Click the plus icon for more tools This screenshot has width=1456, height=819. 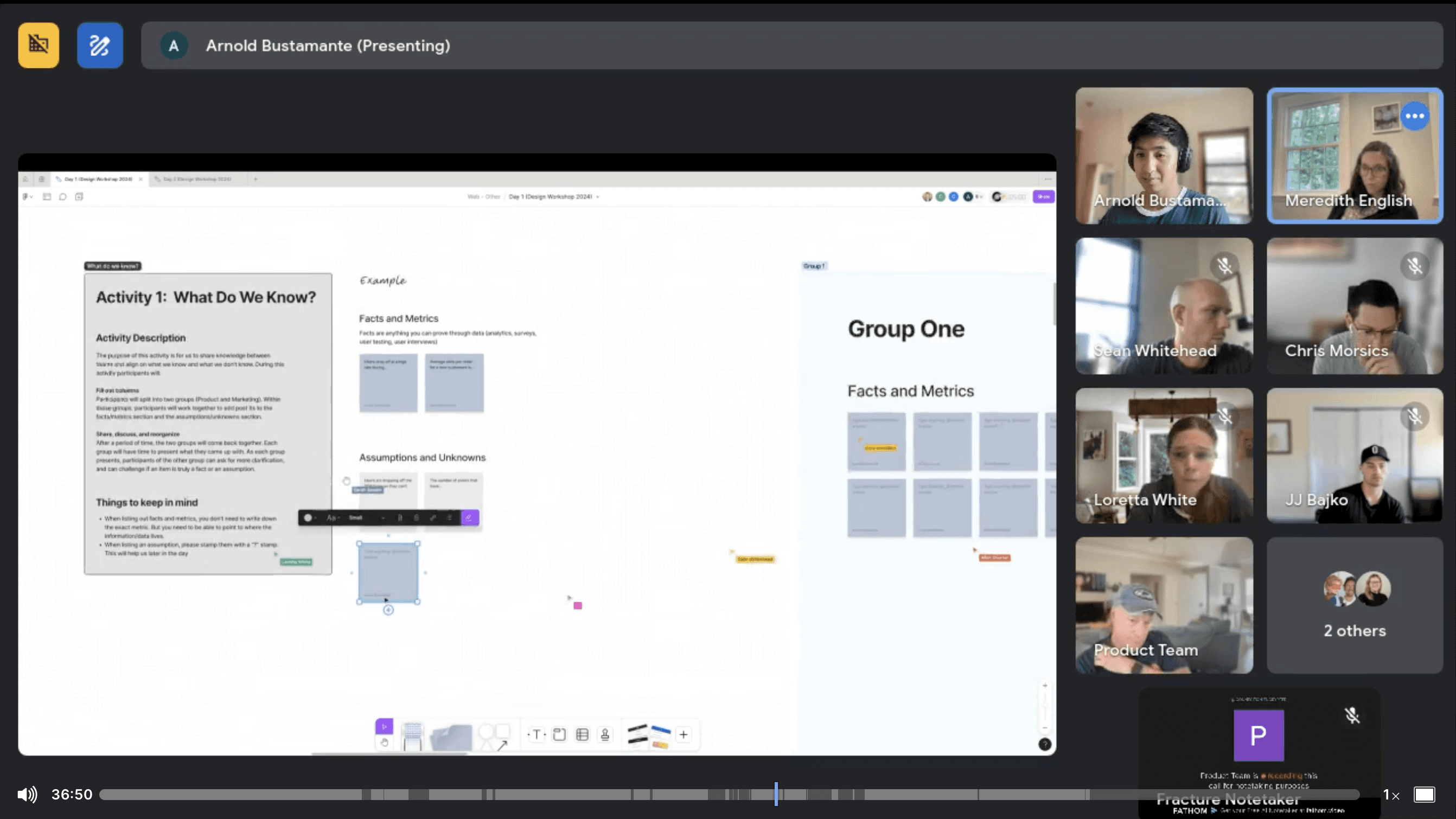coord(684,734)
